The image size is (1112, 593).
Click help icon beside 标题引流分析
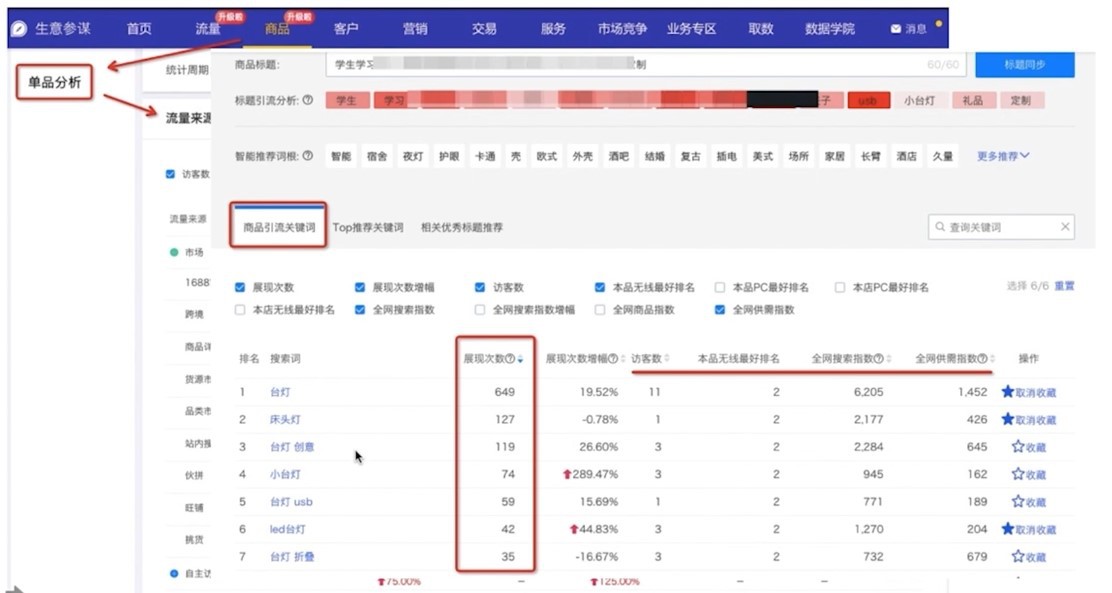[x=308, y=100]
